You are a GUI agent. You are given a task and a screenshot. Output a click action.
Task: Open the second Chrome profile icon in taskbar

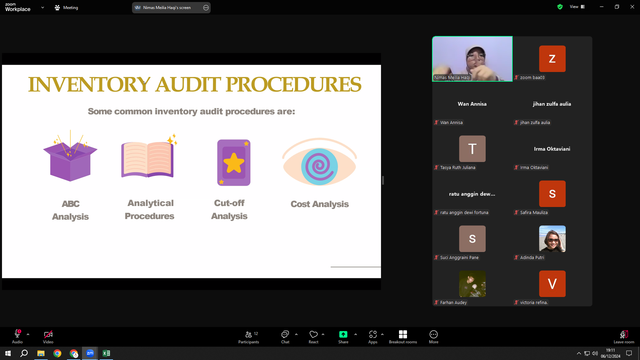pyautogui.click(x=73, y=353)
